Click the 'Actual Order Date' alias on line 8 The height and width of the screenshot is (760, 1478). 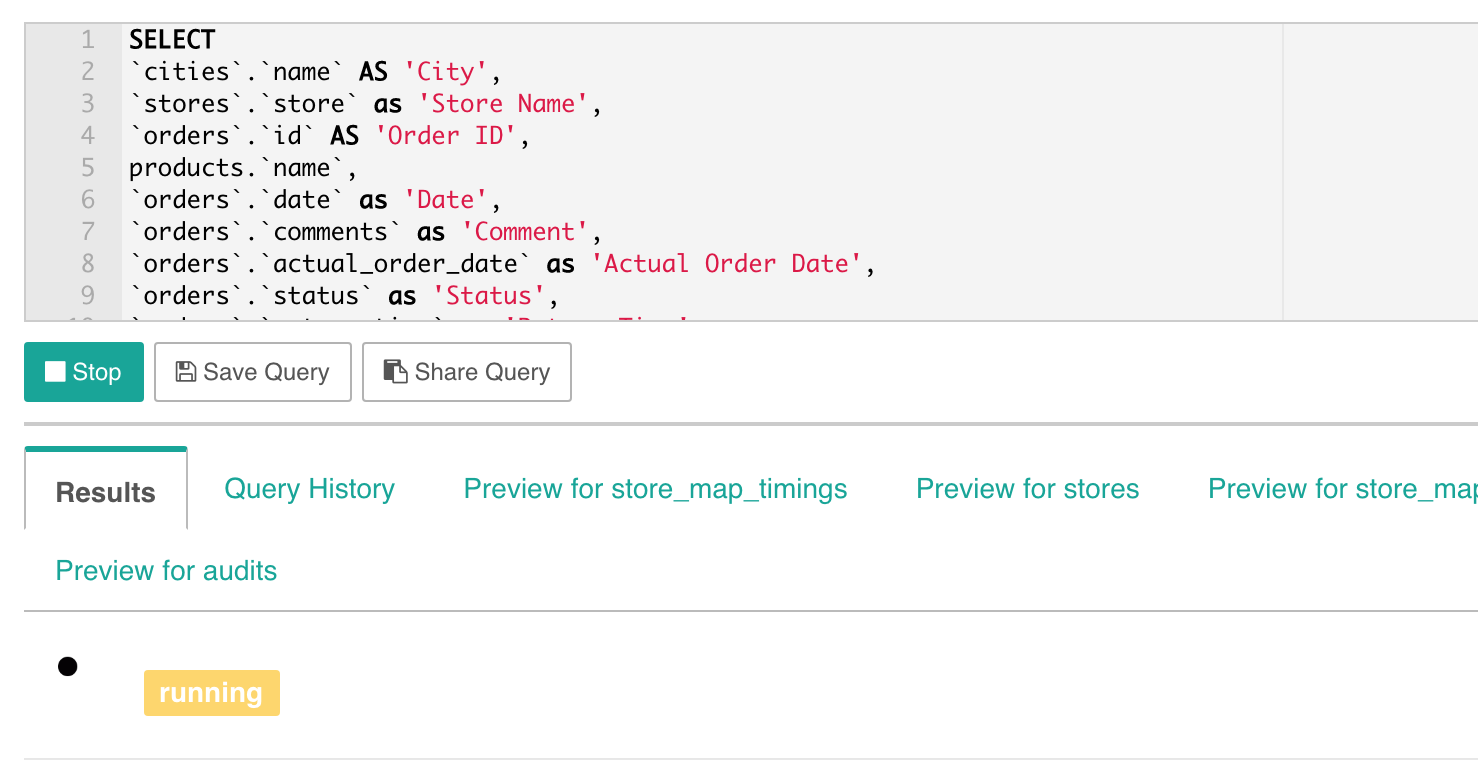coord(734,263)
